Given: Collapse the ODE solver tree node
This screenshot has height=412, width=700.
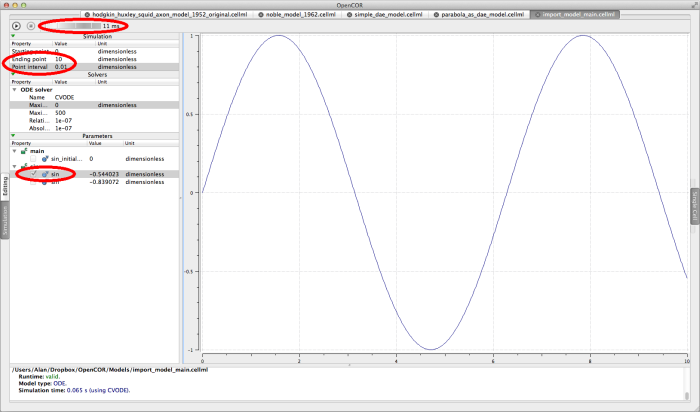Looking at the screenshot, I should pyautogui.click(x=14, y=89).
